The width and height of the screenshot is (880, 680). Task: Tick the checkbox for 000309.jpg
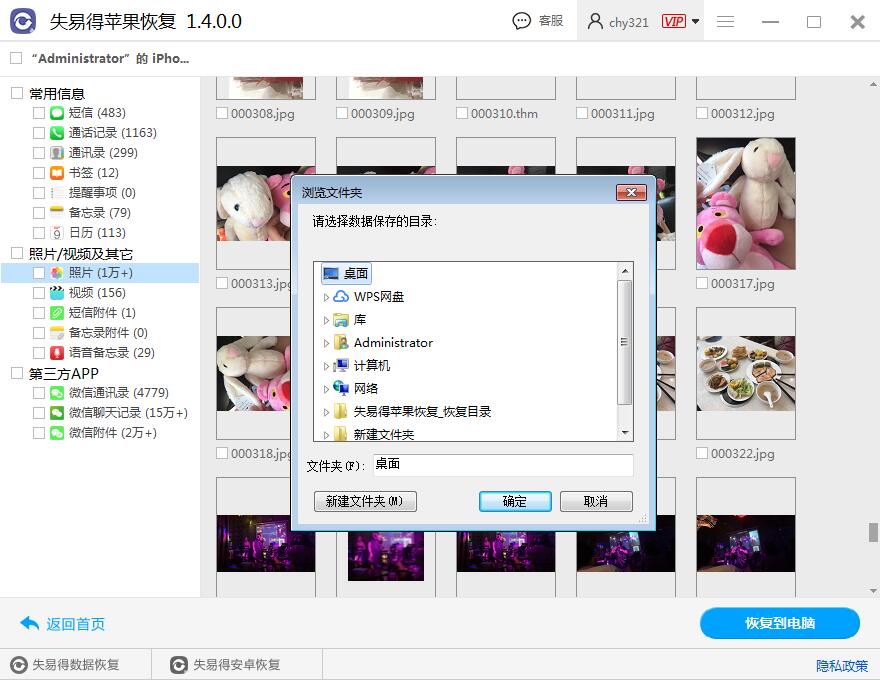(342, 113)
